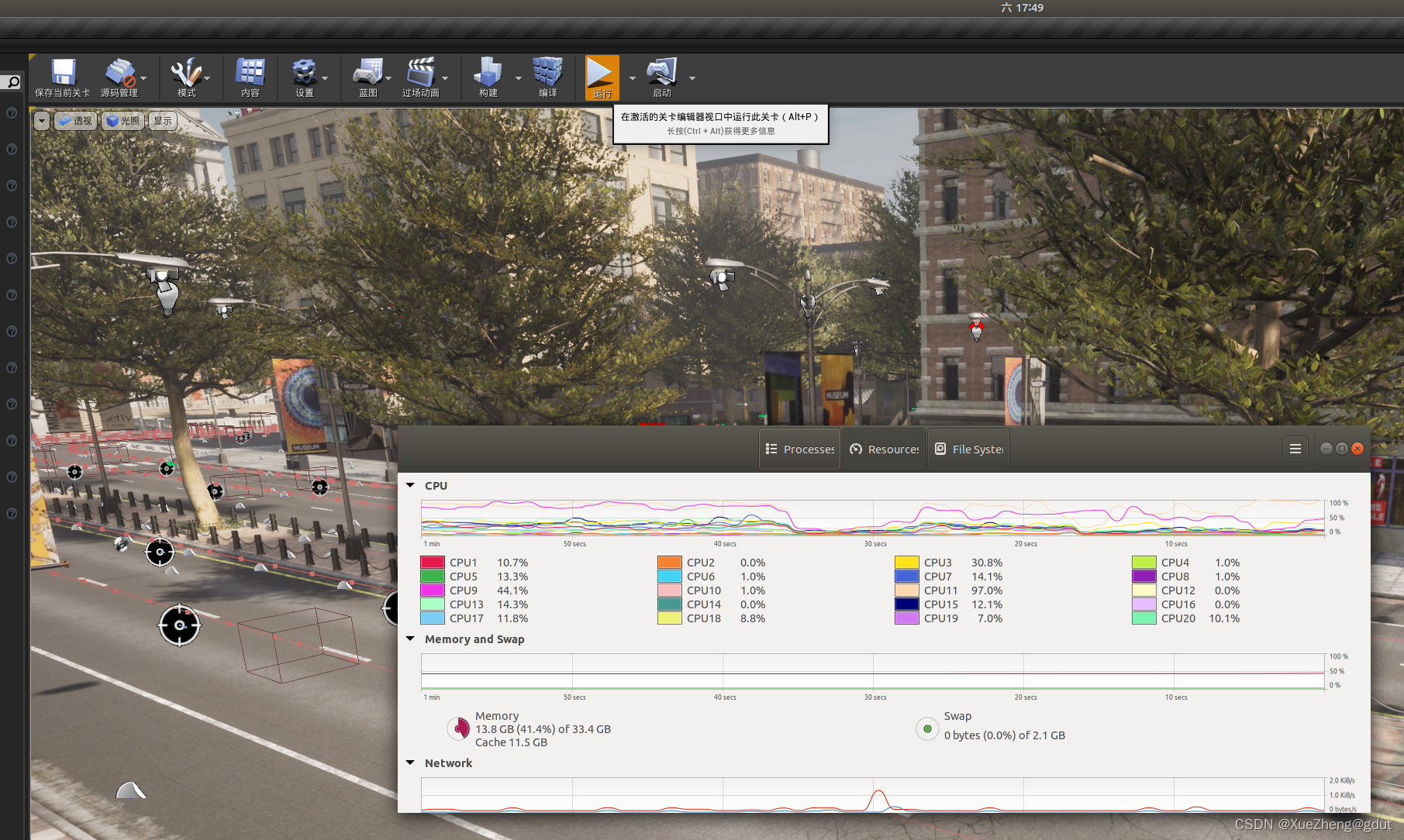The height and width of the screenshot is (840, 1404).
Task: Pick the Swap graph color indicator
Action: [927, 728]
